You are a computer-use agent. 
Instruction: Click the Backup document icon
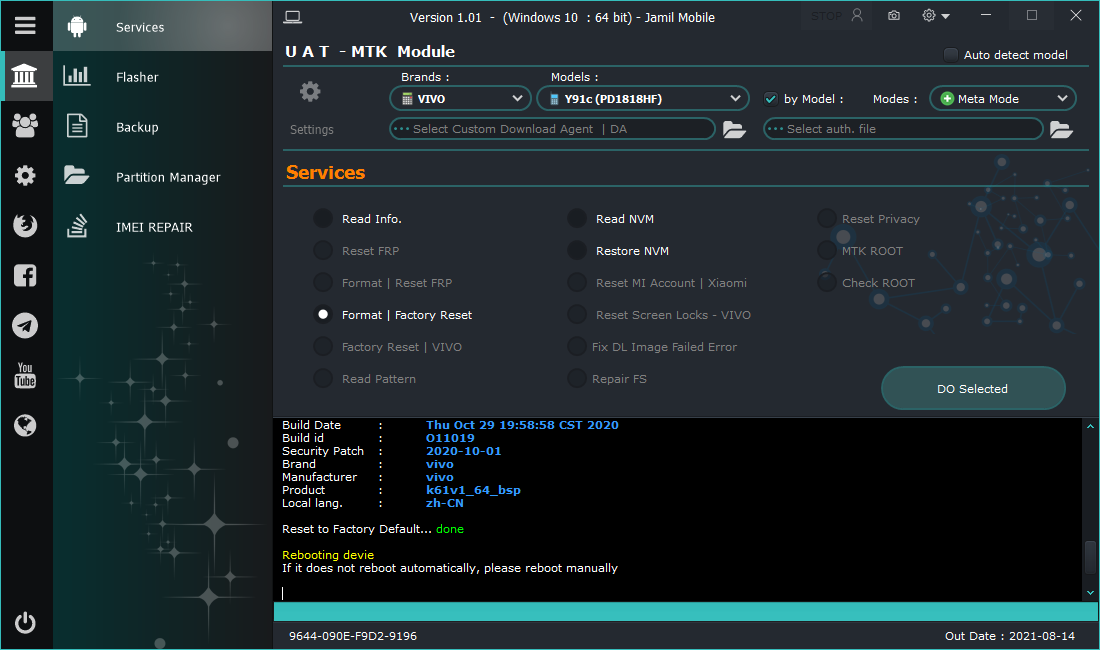pyautogui.click(x=76, y=126)
